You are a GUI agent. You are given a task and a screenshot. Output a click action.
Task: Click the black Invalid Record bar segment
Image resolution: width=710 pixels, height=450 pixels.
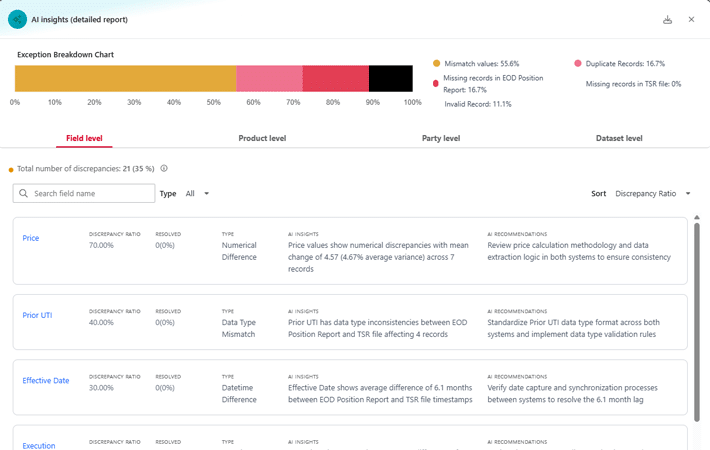391,78
